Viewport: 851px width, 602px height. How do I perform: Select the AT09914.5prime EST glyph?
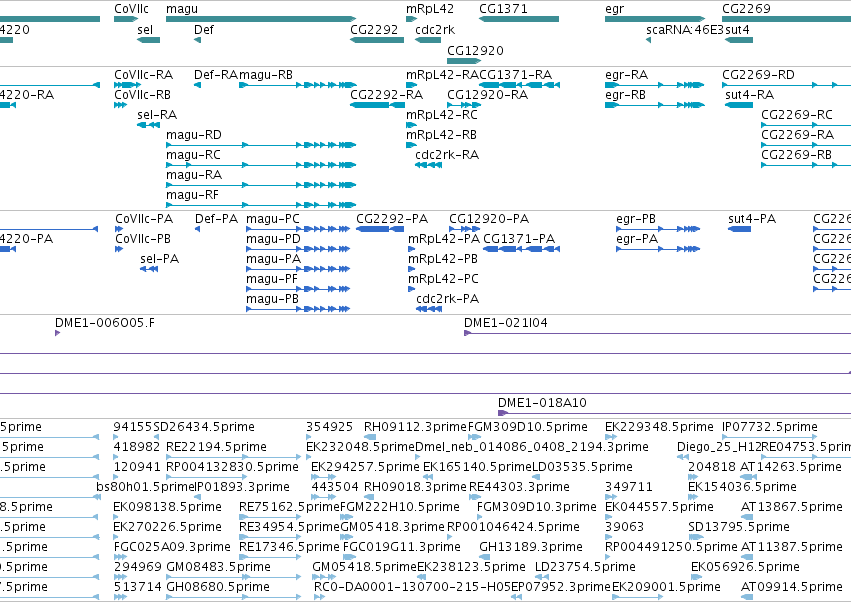pyautogui.click(x=747, y=597)
